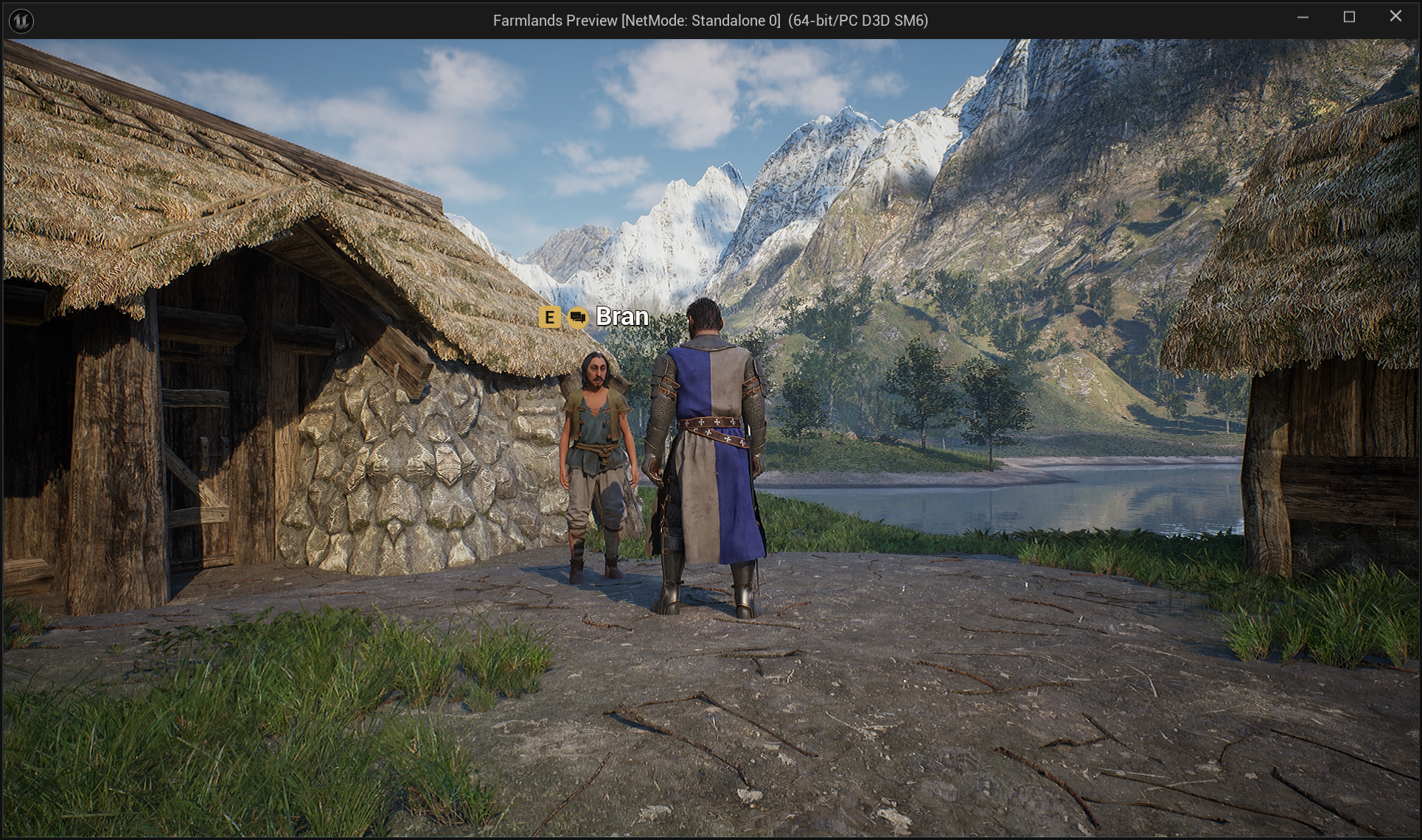Maximize the Farmlands Preview window
This screenshot has width=1422, height=840.
tap(1349, 17)
